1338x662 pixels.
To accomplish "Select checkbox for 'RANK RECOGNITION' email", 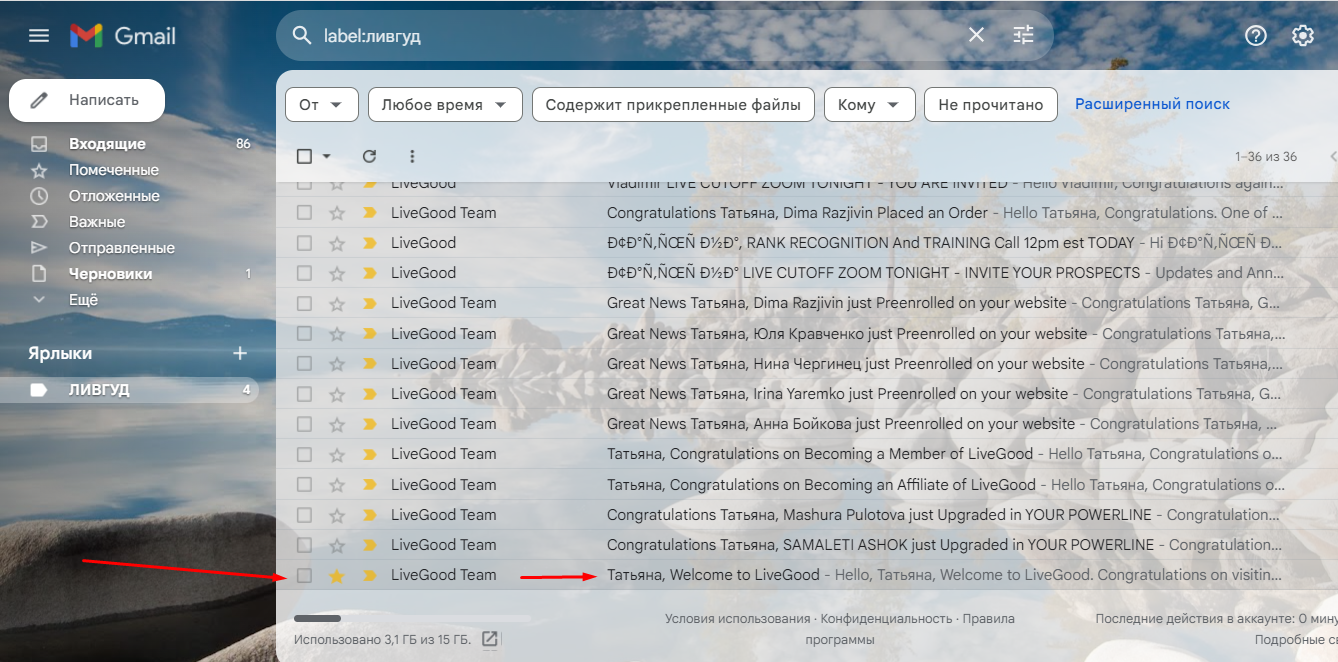I will click(x=304, y=243).
